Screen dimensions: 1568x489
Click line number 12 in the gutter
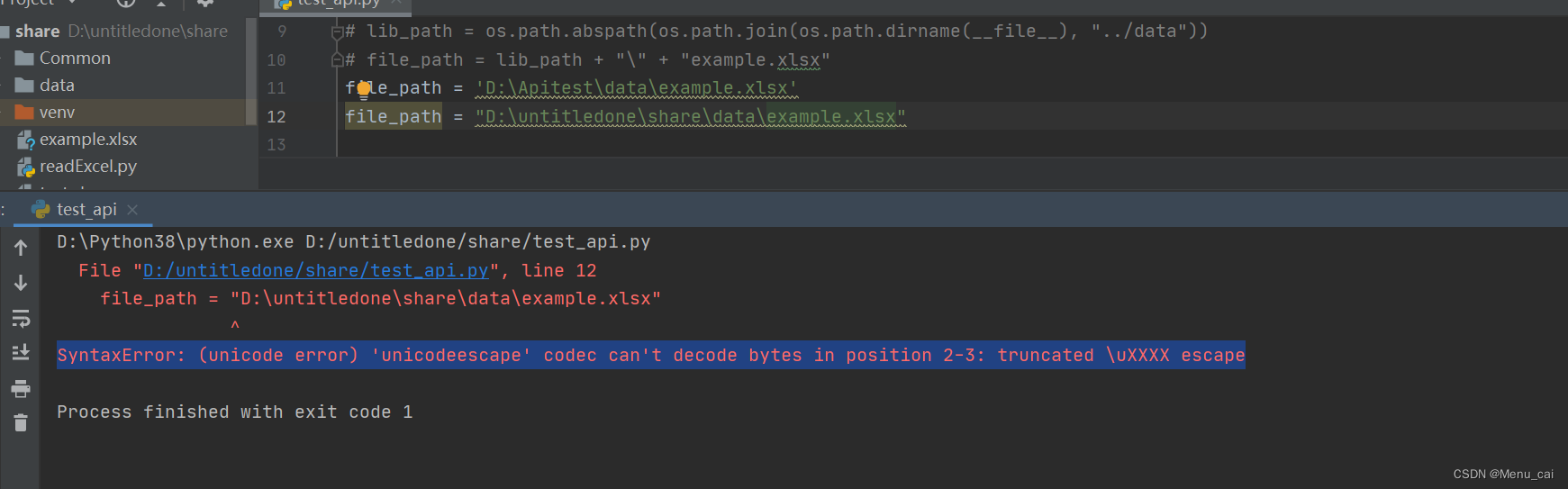click(x=276, y=116)
